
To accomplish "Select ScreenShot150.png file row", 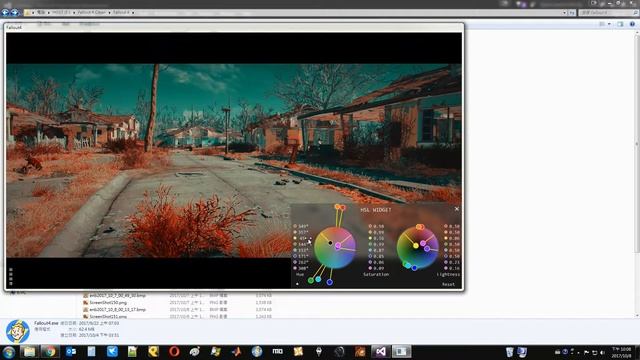I will point(178,302).
